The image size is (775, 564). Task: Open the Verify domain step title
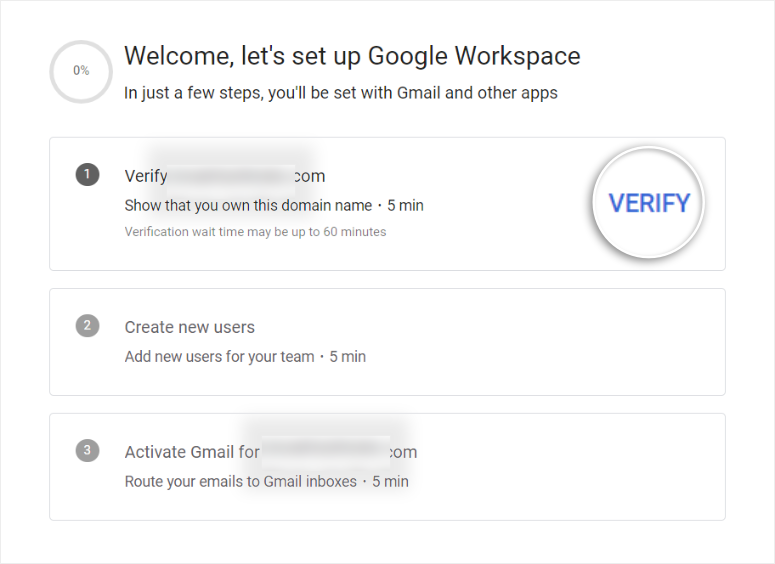225,176
